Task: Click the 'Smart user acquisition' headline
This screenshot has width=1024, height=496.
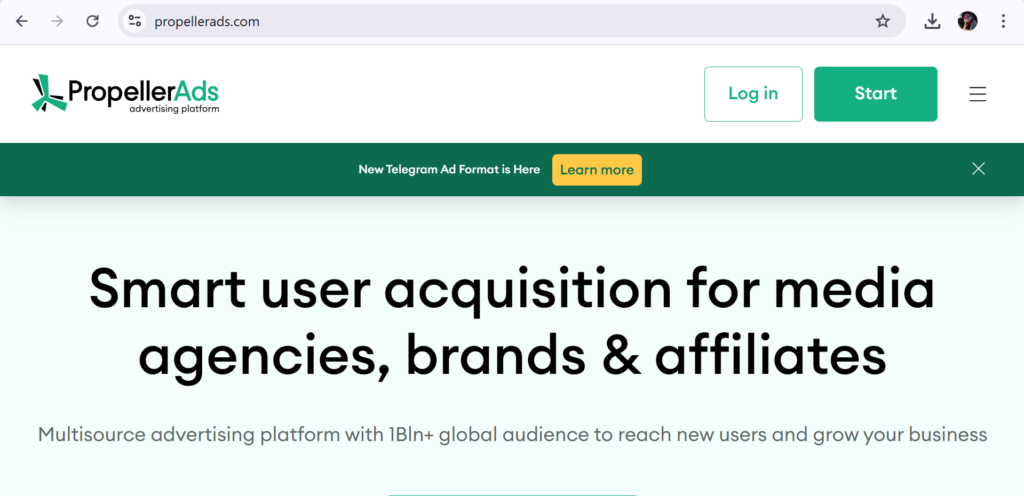Action: pyautogui.click(x=512, y=324)
